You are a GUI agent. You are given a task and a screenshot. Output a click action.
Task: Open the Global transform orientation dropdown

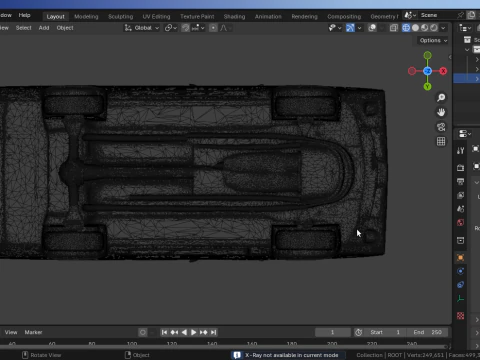[x=142, y=28]
